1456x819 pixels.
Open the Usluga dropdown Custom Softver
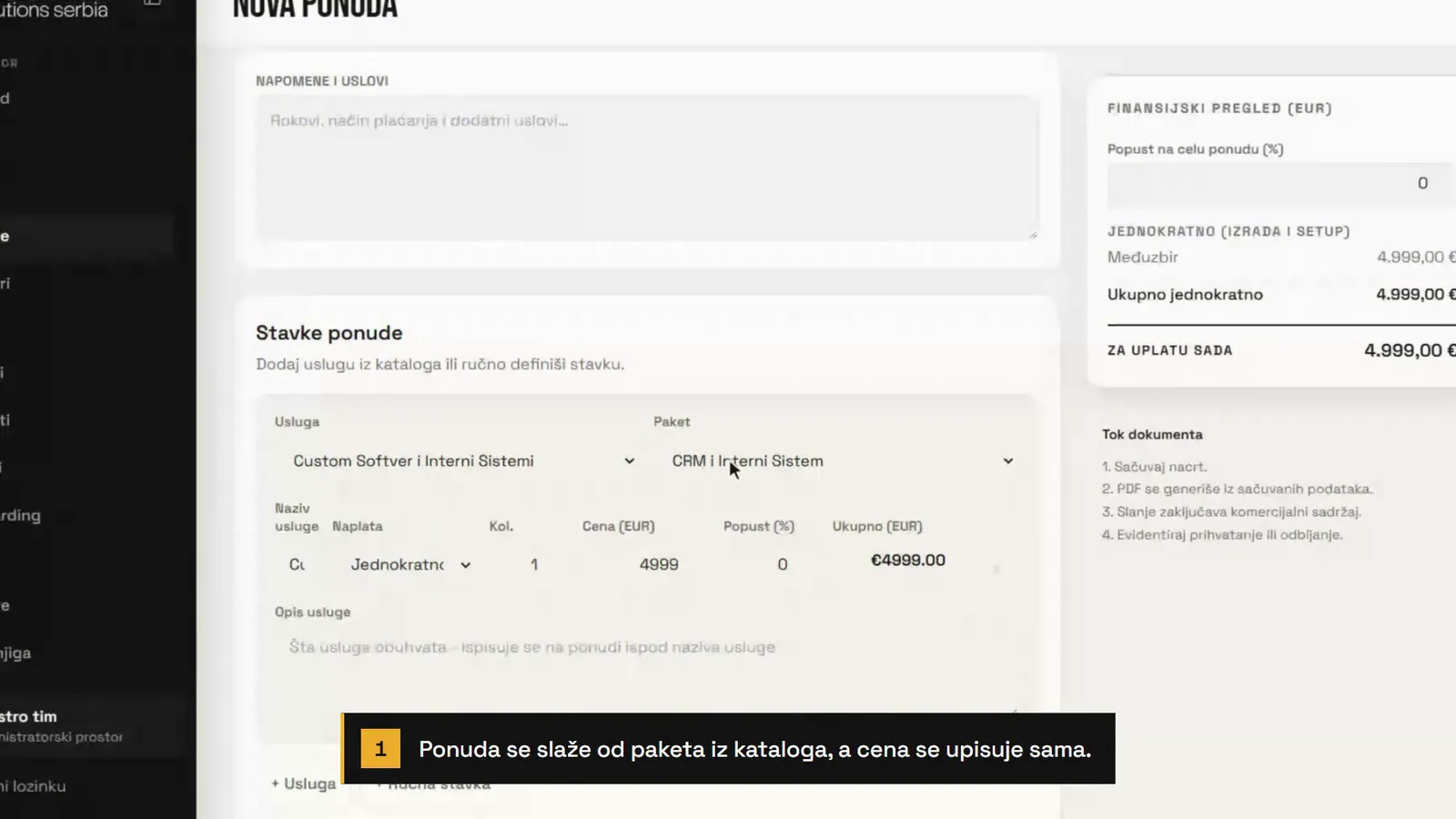(x=462, y=461)
